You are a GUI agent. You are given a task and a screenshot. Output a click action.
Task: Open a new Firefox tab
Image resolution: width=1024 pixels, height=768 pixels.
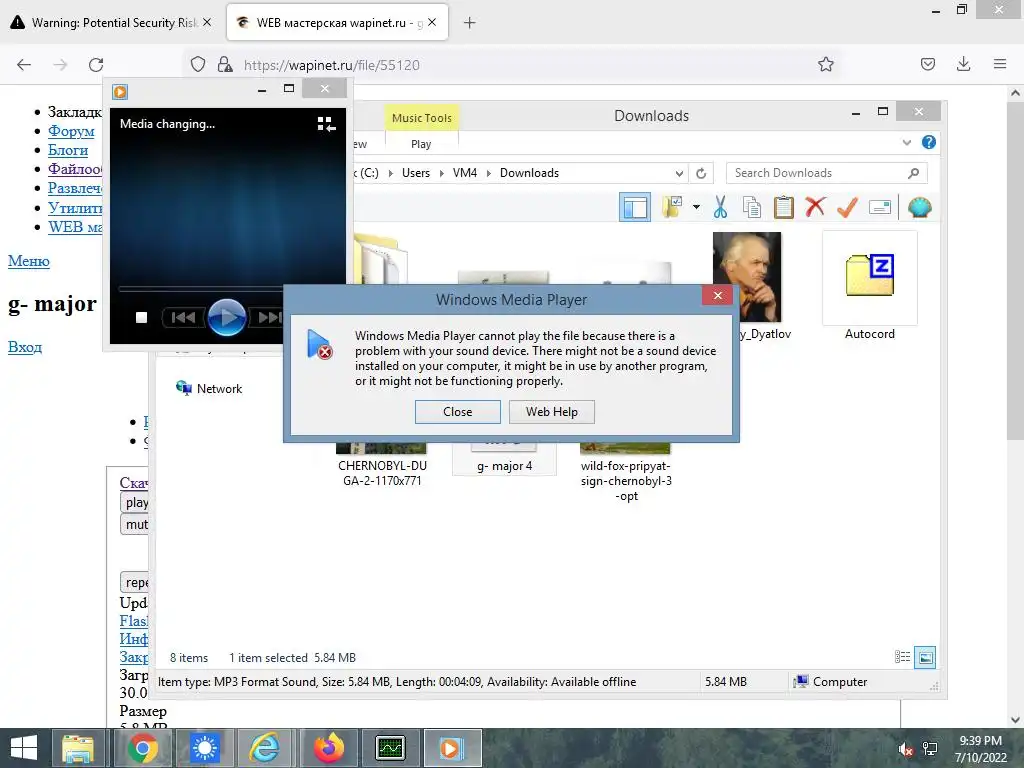tap(469, 23)
